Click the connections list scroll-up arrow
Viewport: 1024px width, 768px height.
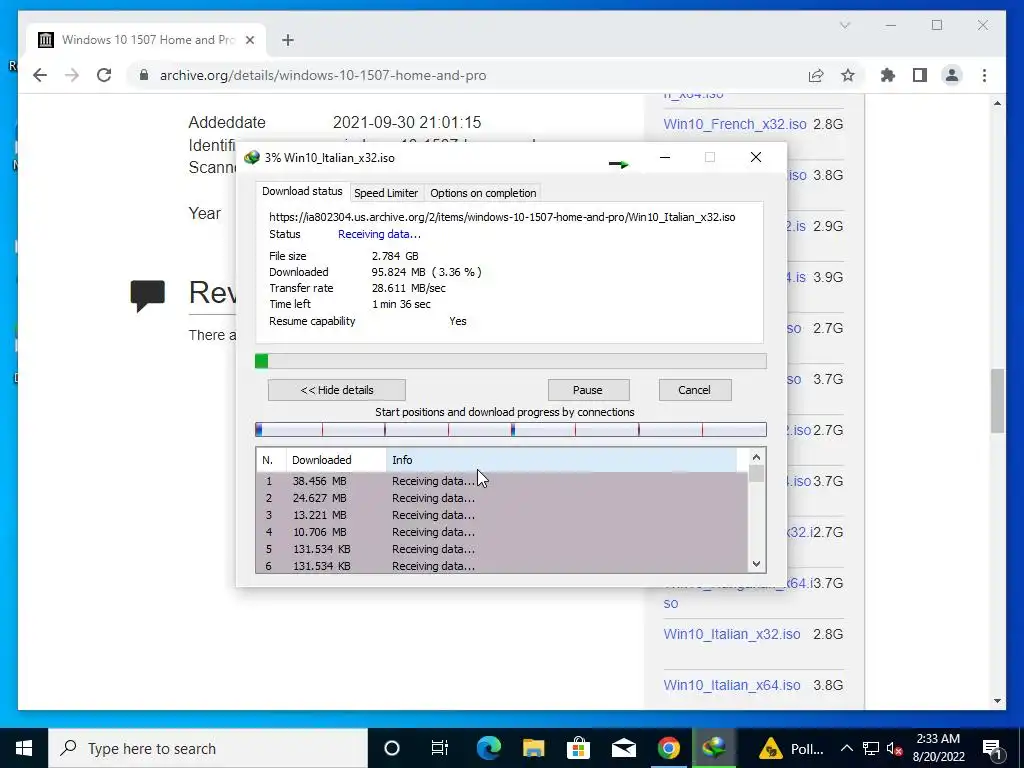click(756, 457)
